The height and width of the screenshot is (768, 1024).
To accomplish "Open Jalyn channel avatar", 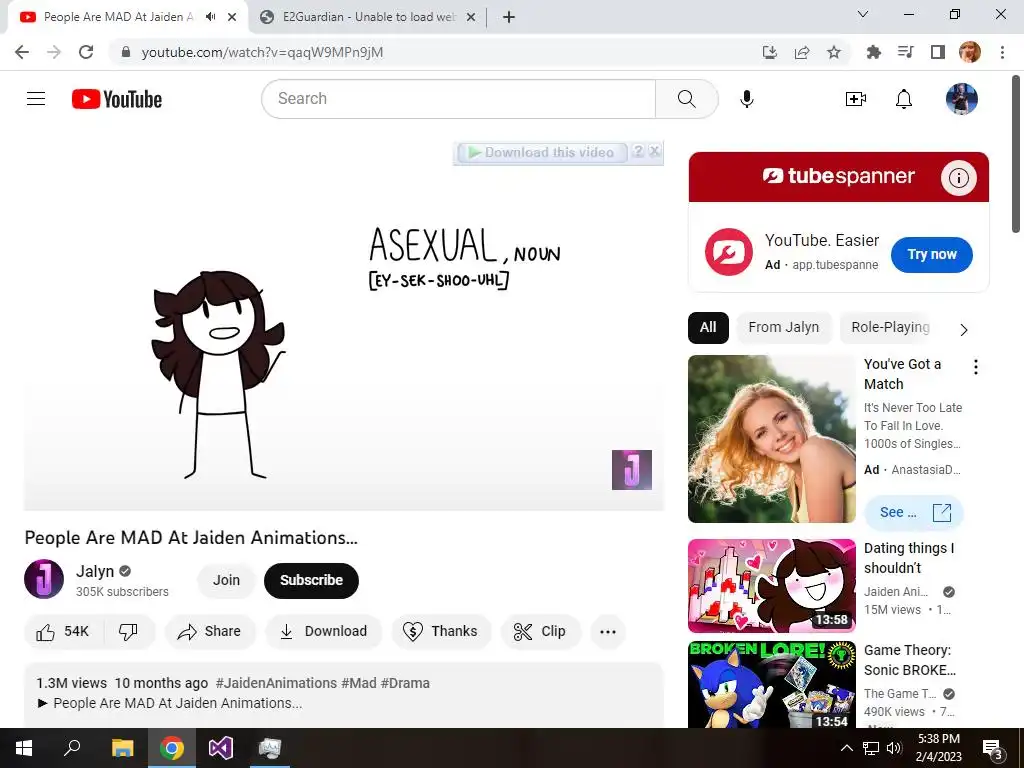I will pos(44,579).
